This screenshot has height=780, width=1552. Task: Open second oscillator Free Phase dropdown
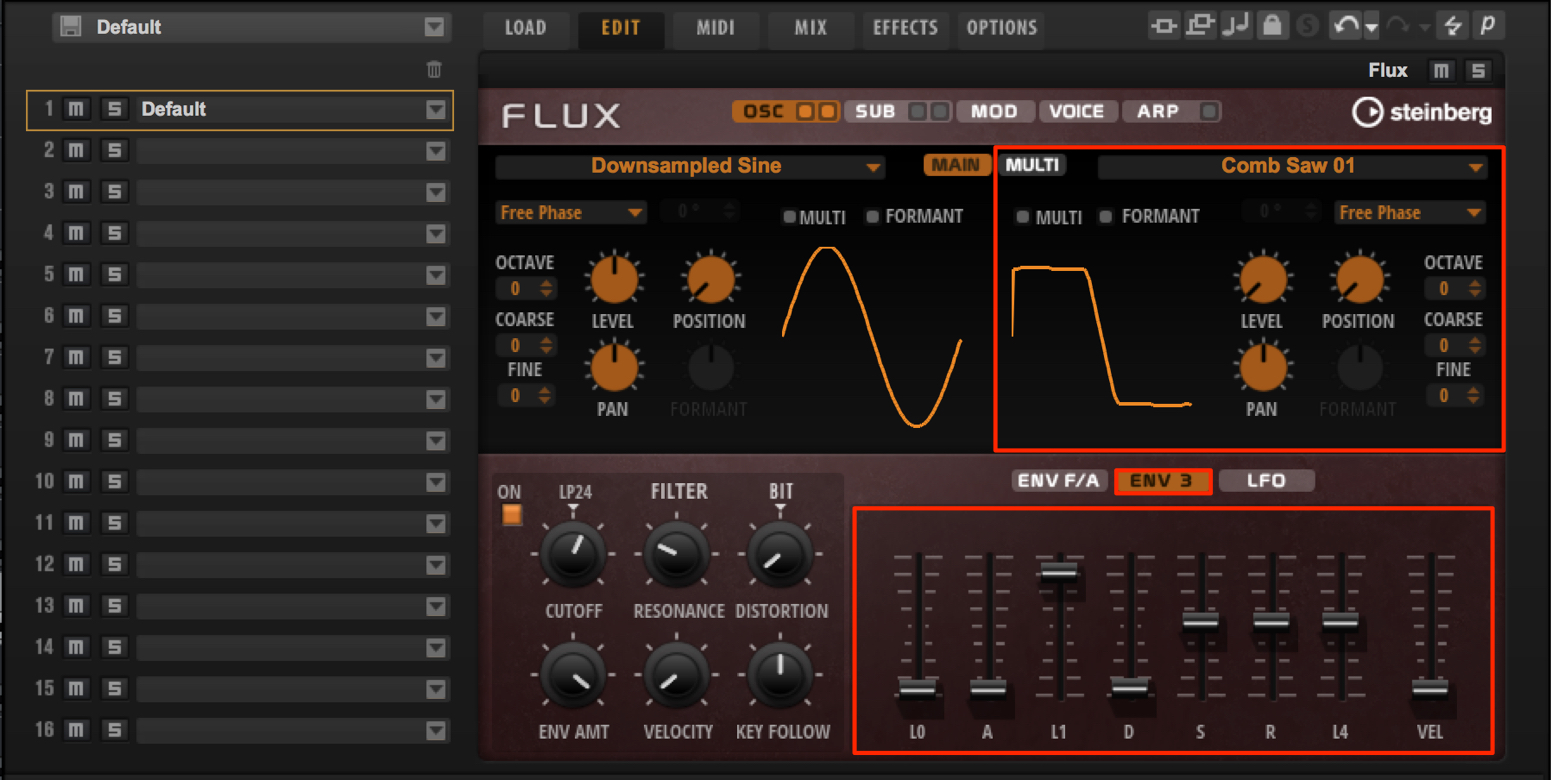(1410, 213)
